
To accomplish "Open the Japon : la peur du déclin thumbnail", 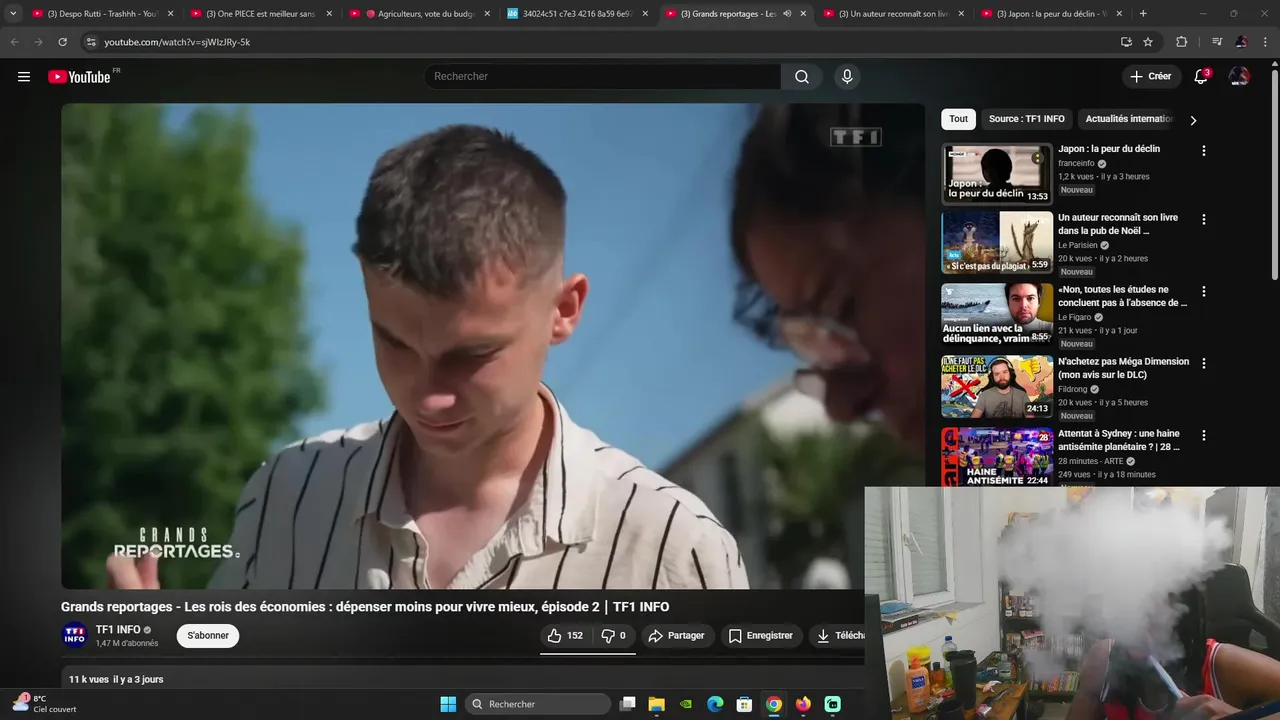I will point(997,174).
